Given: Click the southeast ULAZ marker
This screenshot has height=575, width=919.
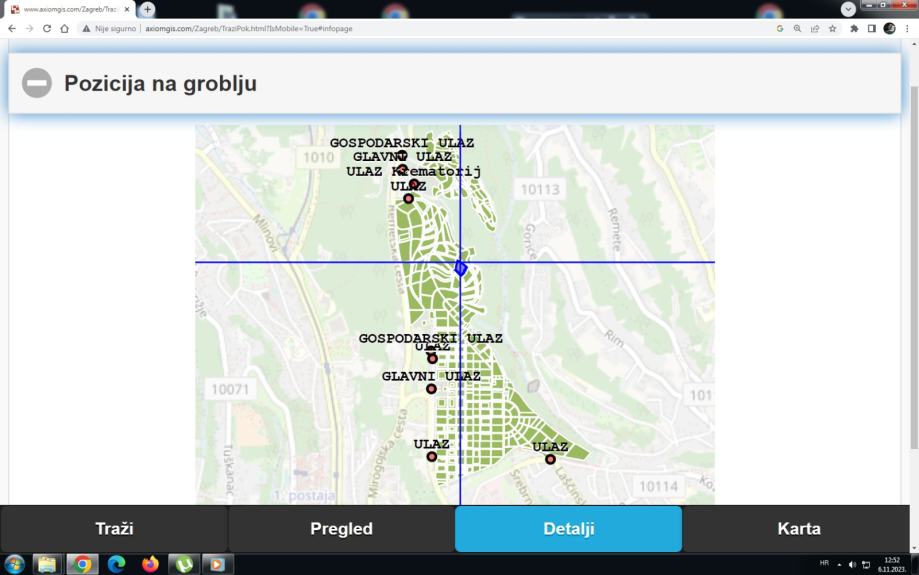Looking at the screenshot, I should 550,459.
